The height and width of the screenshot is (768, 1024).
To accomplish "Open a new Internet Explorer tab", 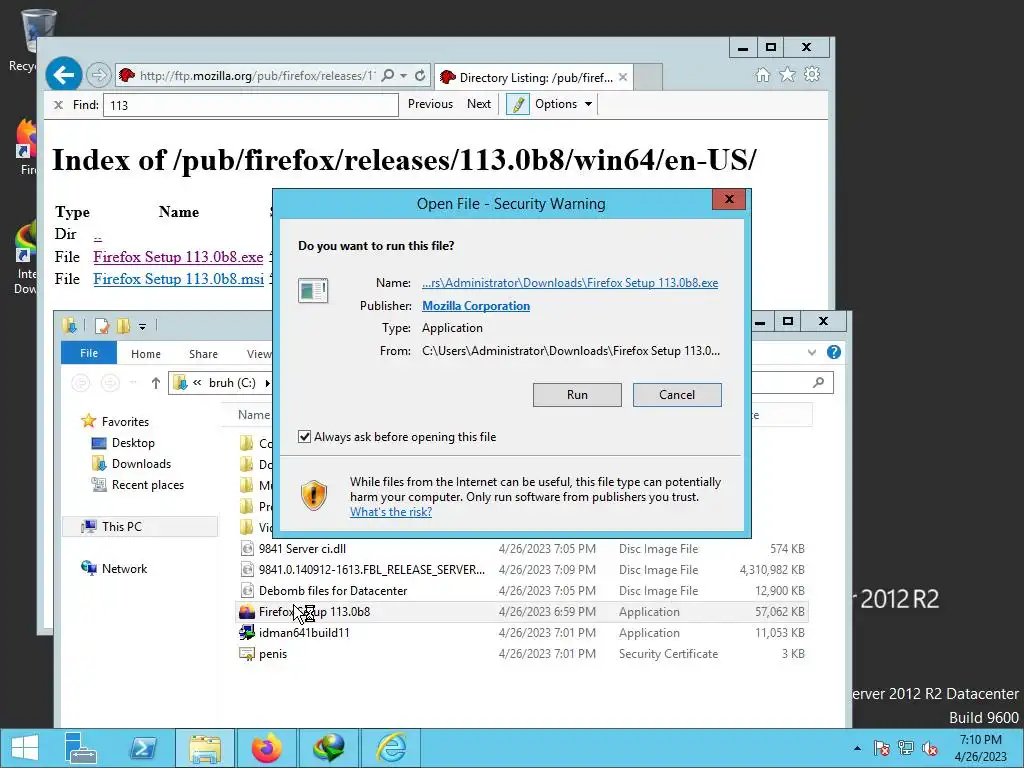I will pos(648,78).
